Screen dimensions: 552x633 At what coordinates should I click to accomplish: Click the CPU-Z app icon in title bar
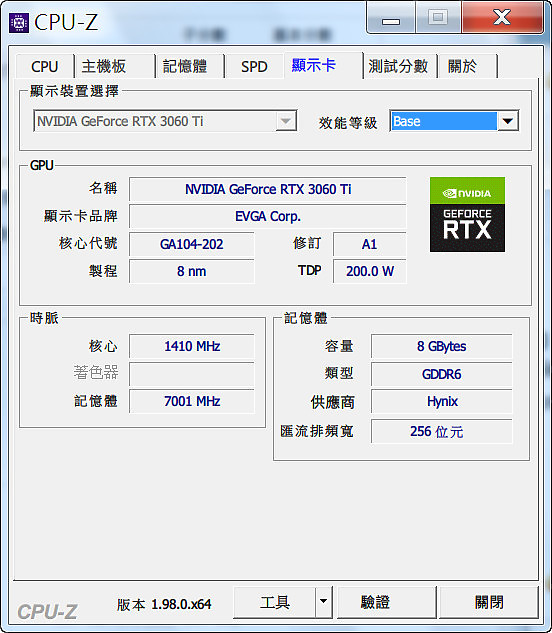coord(19,23)
